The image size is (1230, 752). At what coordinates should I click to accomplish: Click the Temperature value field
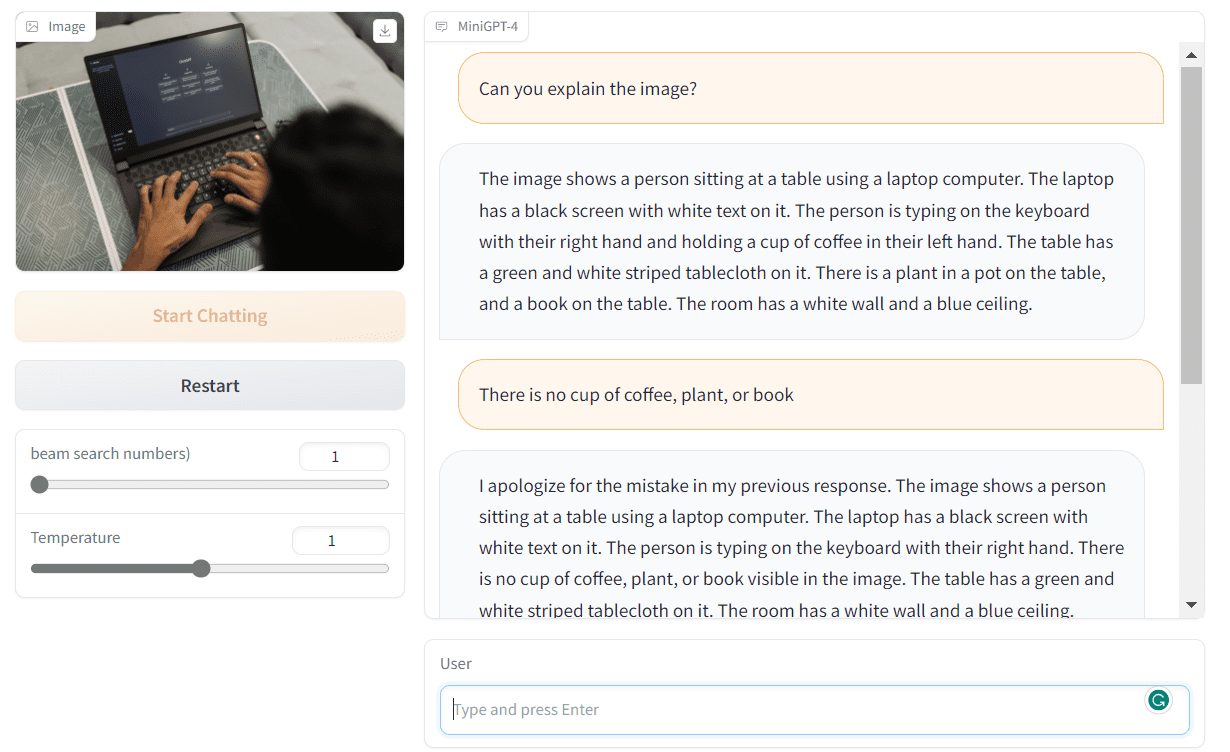340,541
